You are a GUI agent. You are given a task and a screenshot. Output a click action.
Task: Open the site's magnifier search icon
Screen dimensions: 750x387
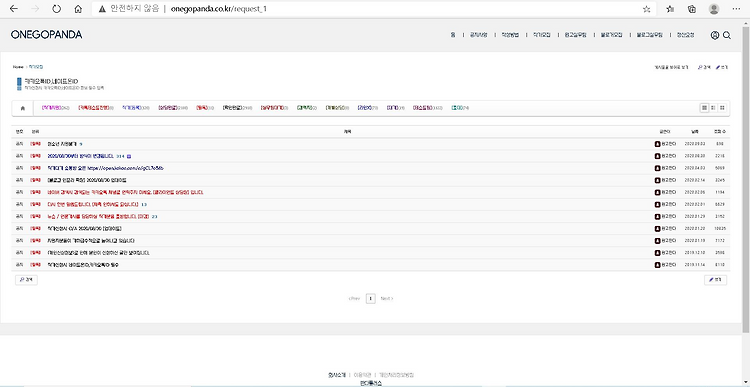coord(727,35)
